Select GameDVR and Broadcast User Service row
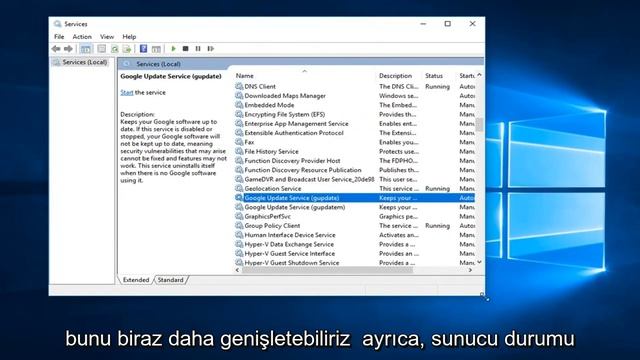This screenshot has height=360, width=640. coord(354,179)
